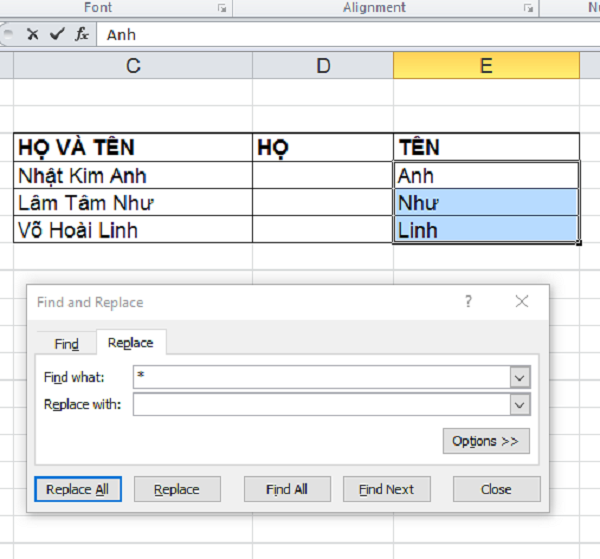This screenshot has height=559, width=600.
Task: Expand the Options >> section
Action: pyautogui.click(x=485, y=441)
